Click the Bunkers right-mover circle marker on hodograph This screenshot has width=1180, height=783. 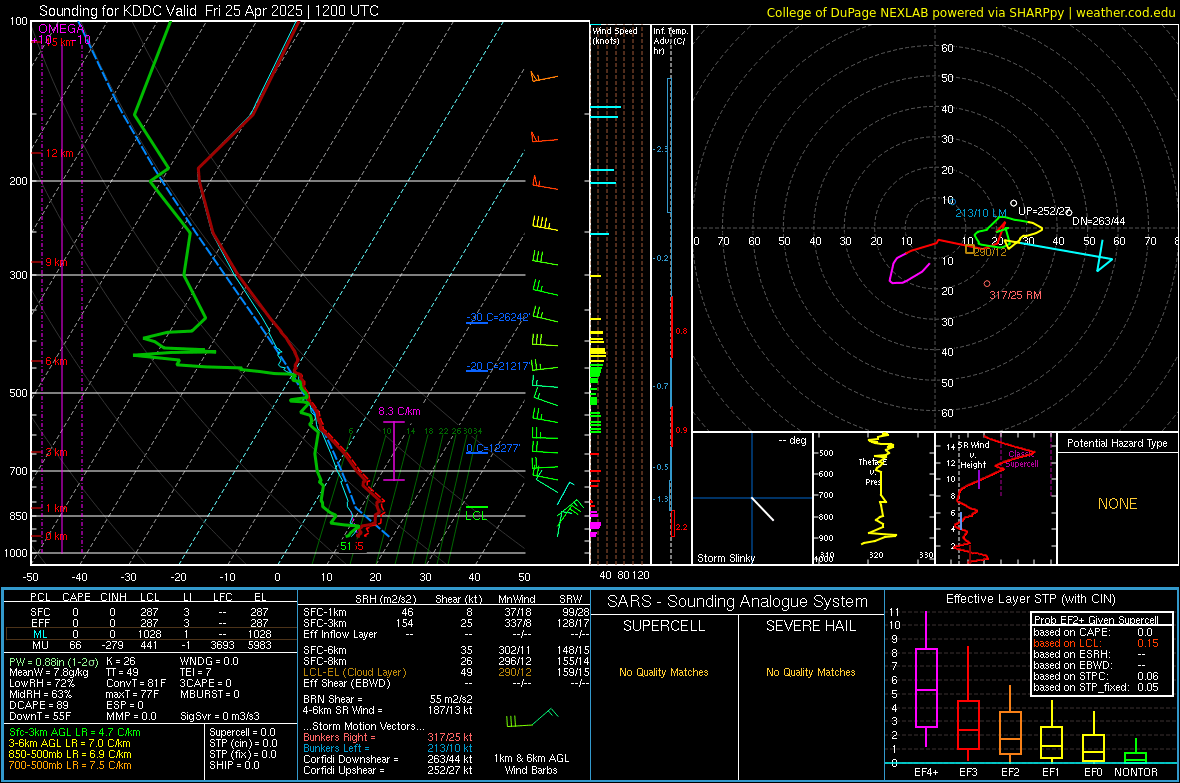point(987,284)
